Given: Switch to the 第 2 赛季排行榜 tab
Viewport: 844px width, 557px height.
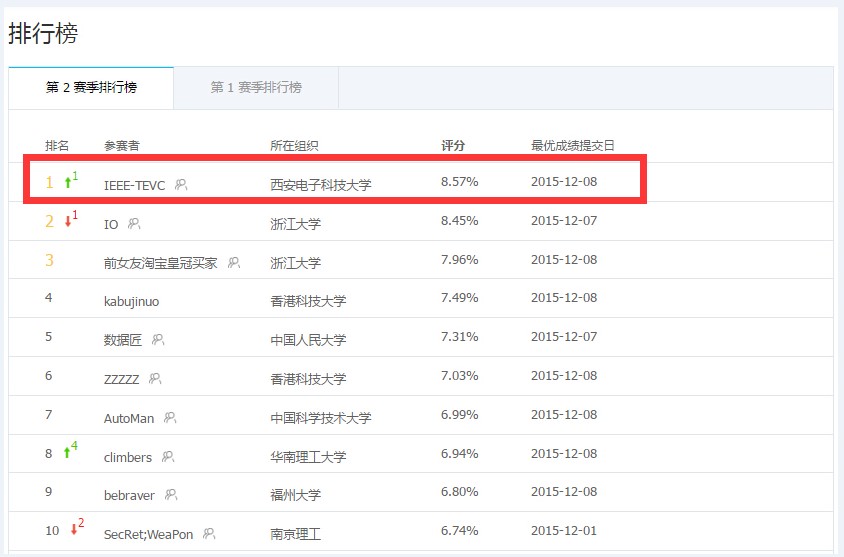Looking at the screenshot, I should pos(91,88).
